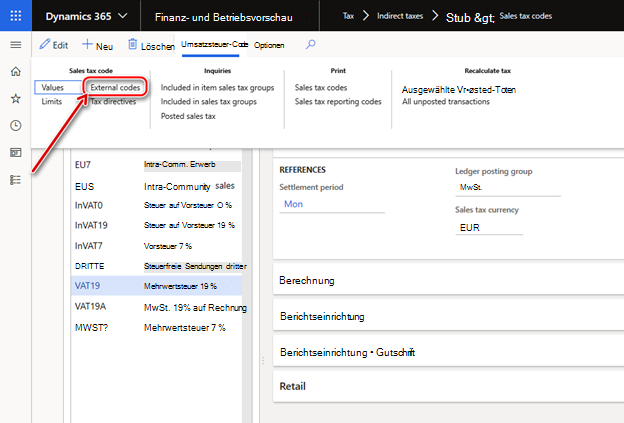Click Indirect taxes breadcrumb
Screen dimensions: 624x423
click(x=400, y=16)
